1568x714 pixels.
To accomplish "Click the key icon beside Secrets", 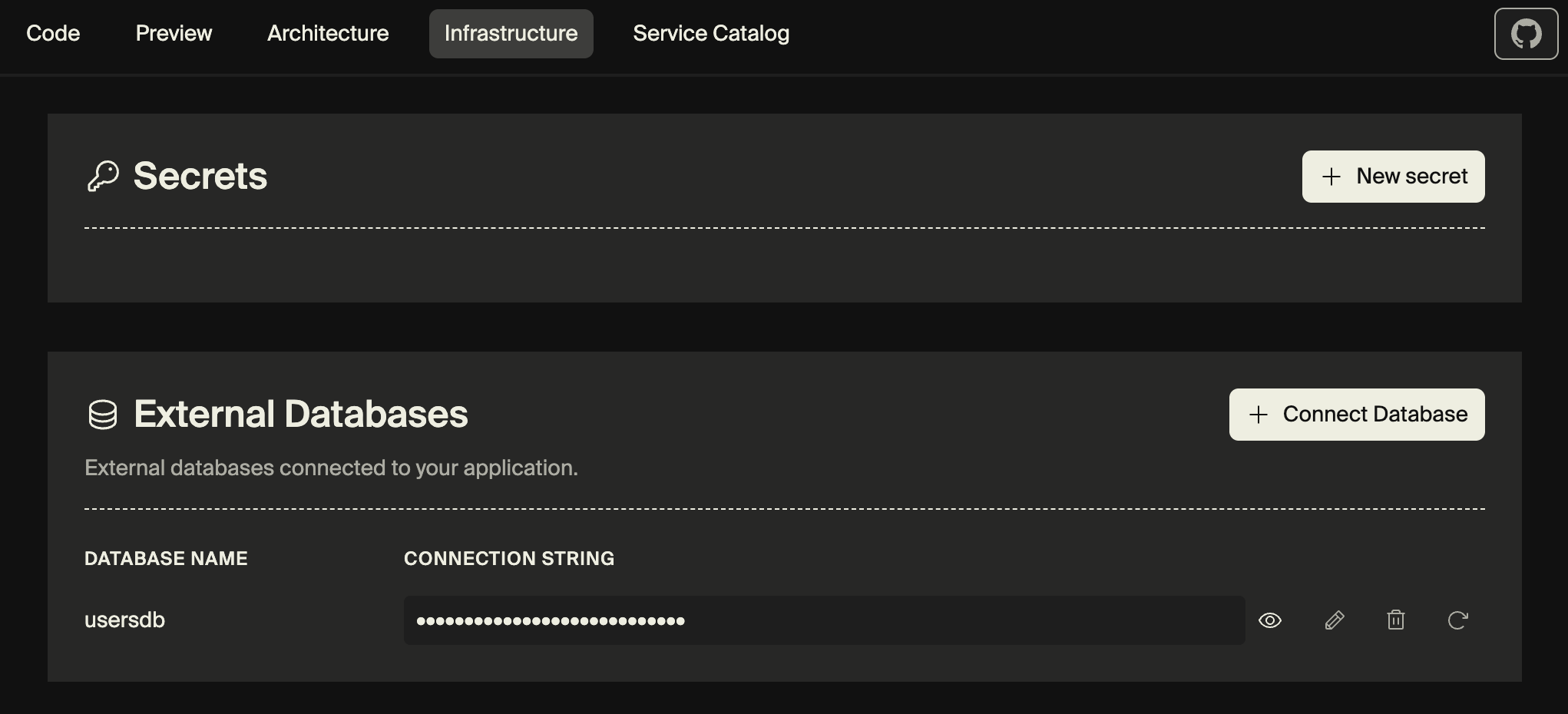I will point(103,176).
